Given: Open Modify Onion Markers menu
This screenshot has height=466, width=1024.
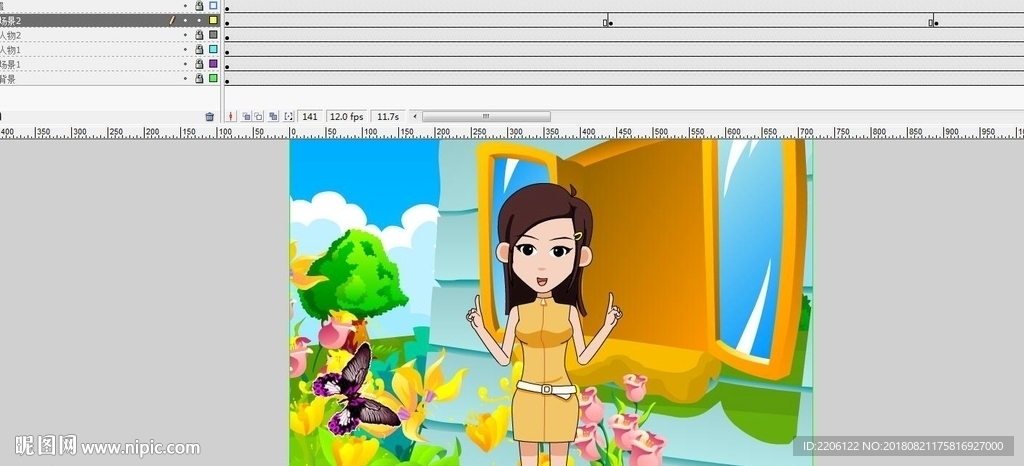Looking at the screenshot, I should (289, 116).
